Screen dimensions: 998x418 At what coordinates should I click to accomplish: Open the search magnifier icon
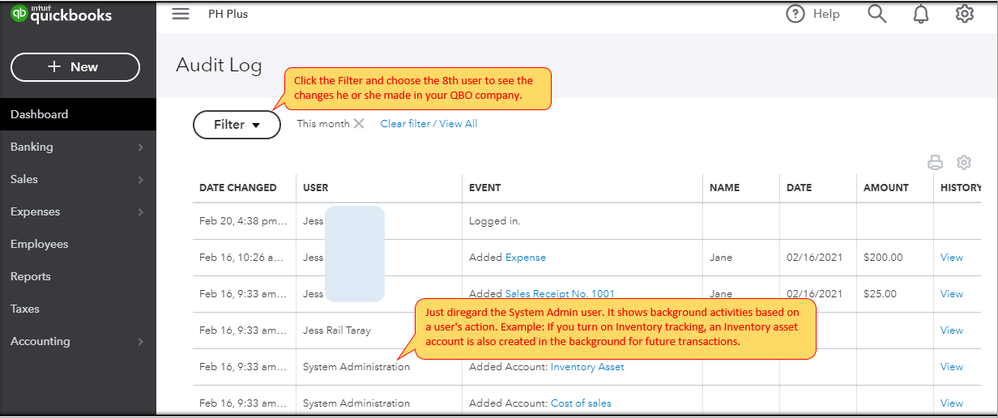(x=877, y=14)
